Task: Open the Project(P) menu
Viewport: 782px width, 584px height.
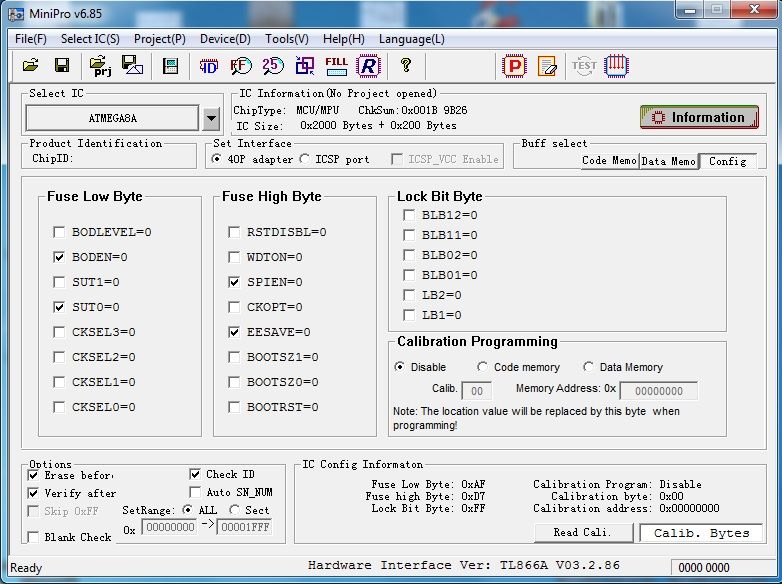Action: (160, 39)
